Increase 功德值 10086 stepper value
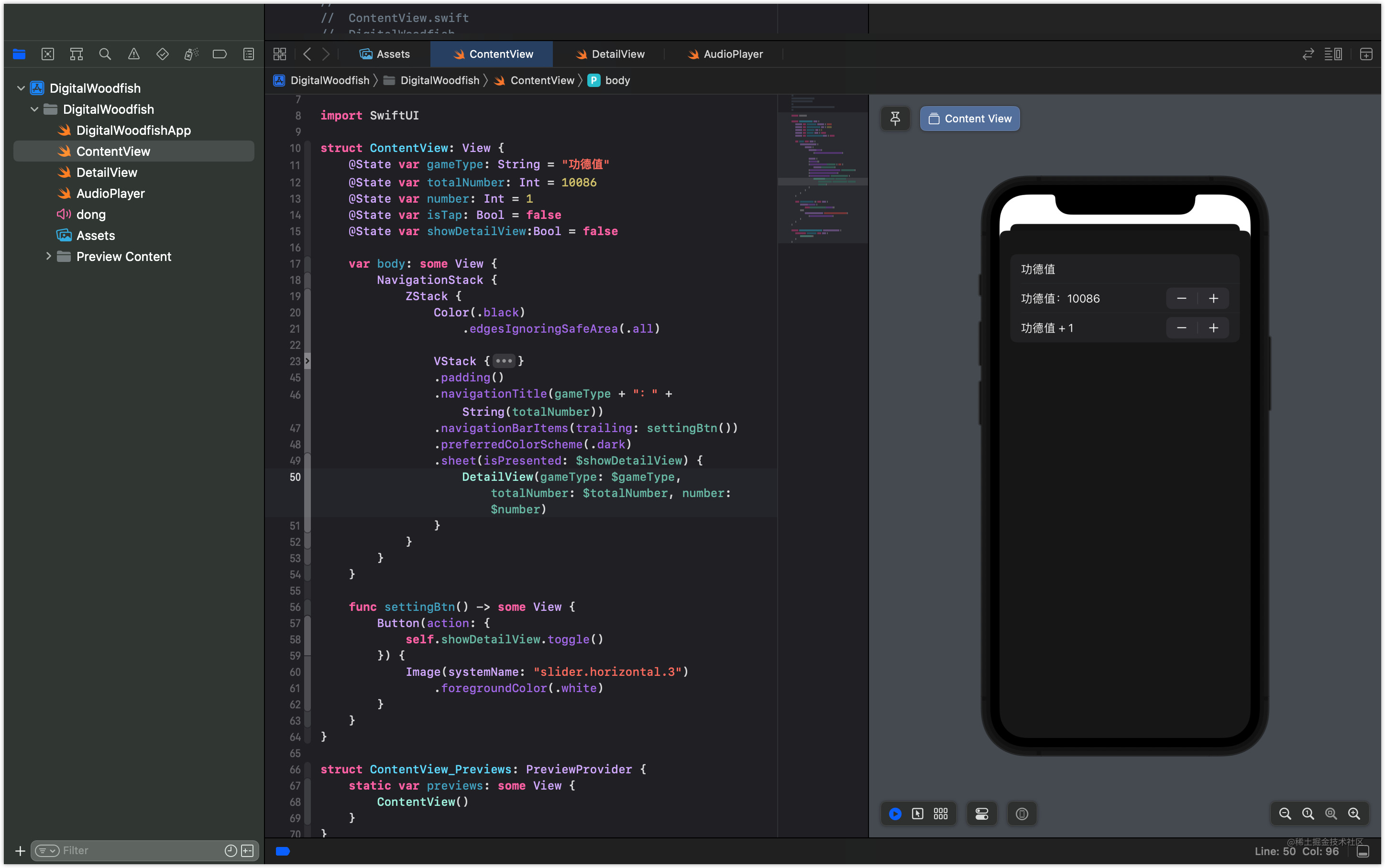 1213,299
